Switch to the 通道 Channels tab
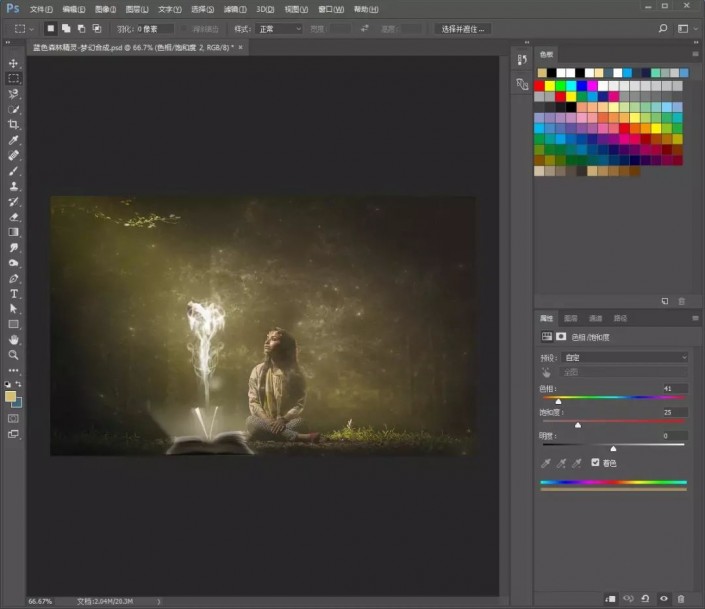The height and width of the screenshot is (609, 705). coord(595,318)
